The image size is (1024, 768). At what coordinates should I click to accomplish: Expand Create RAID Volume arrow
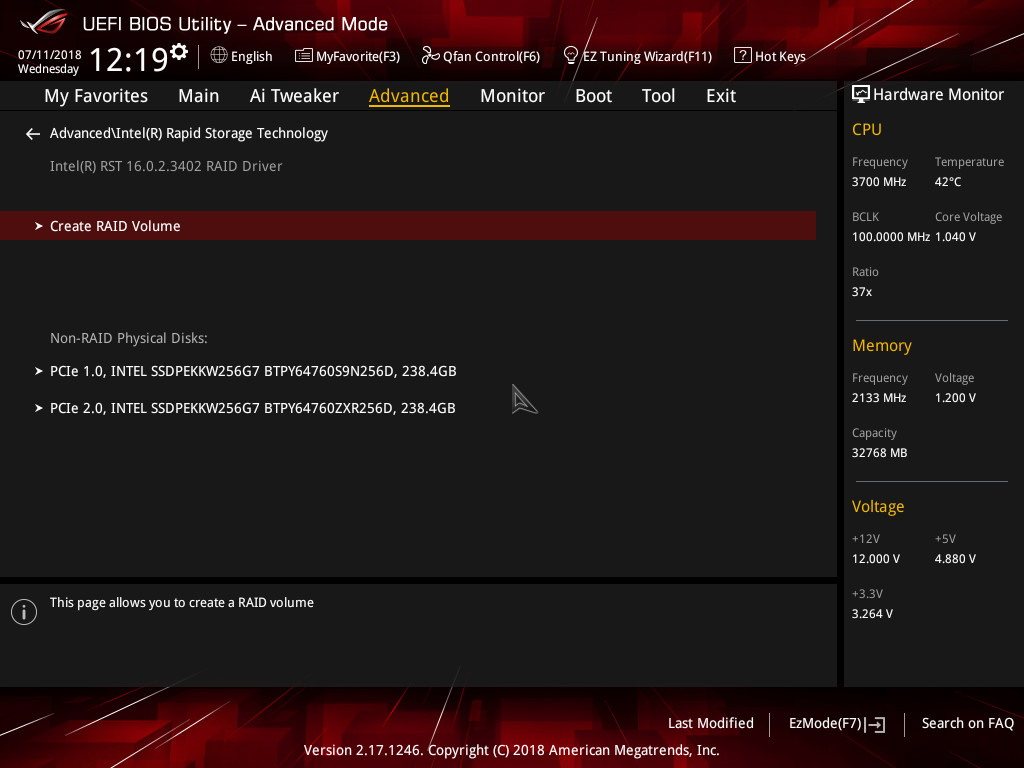coord(39,226)
